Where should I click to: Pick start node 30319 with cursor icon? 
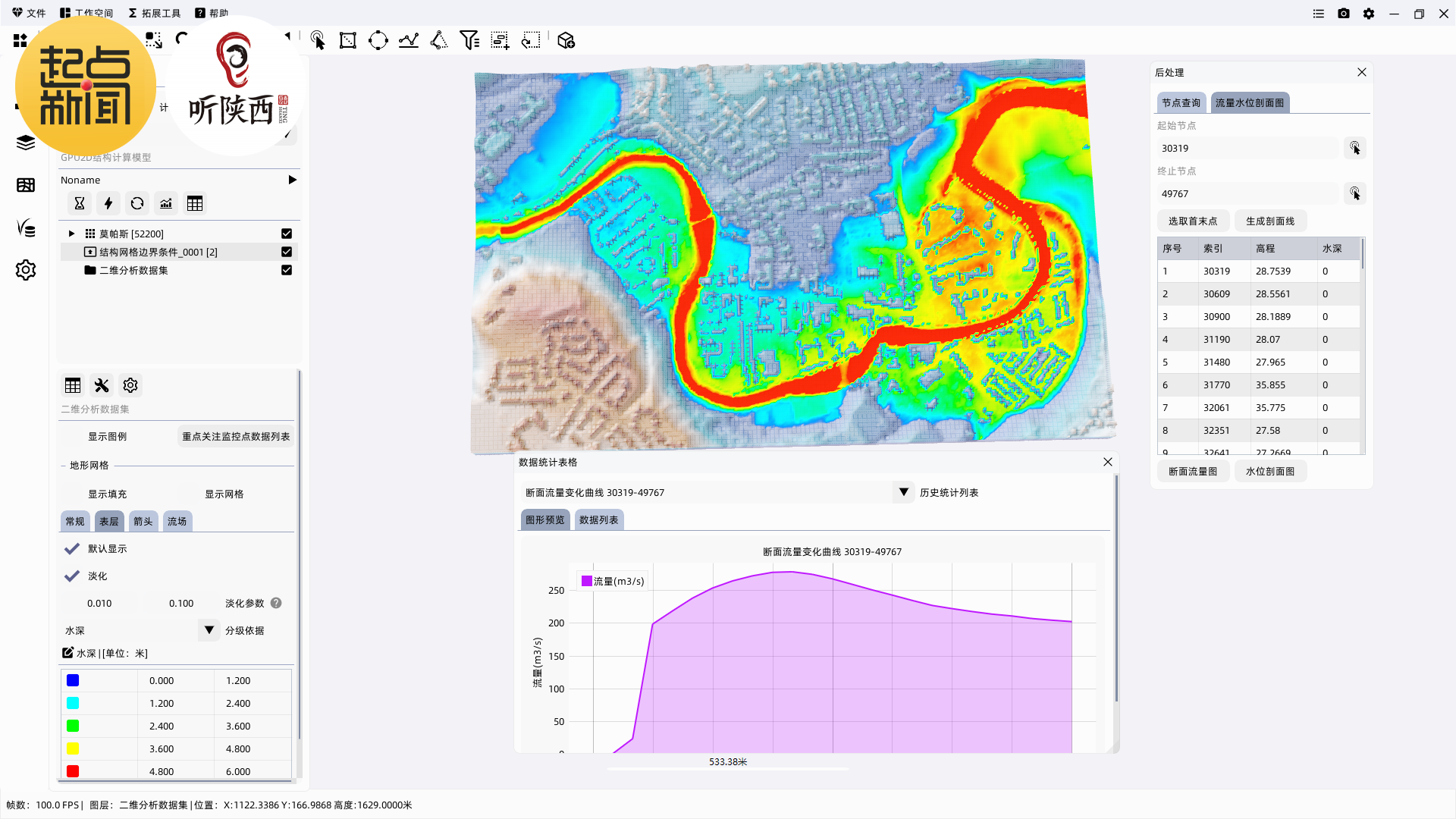[x=1354, y=148]
